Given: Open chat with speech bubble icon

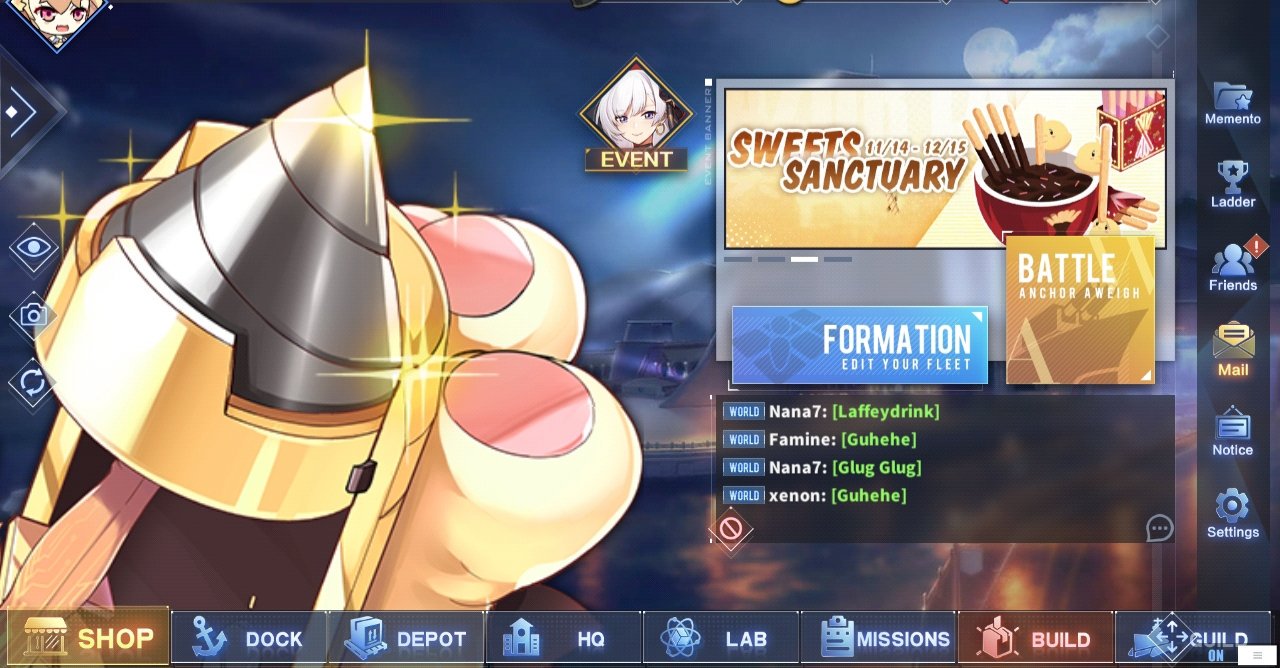Looking at the screenshot, I should tap(1159, 528).
